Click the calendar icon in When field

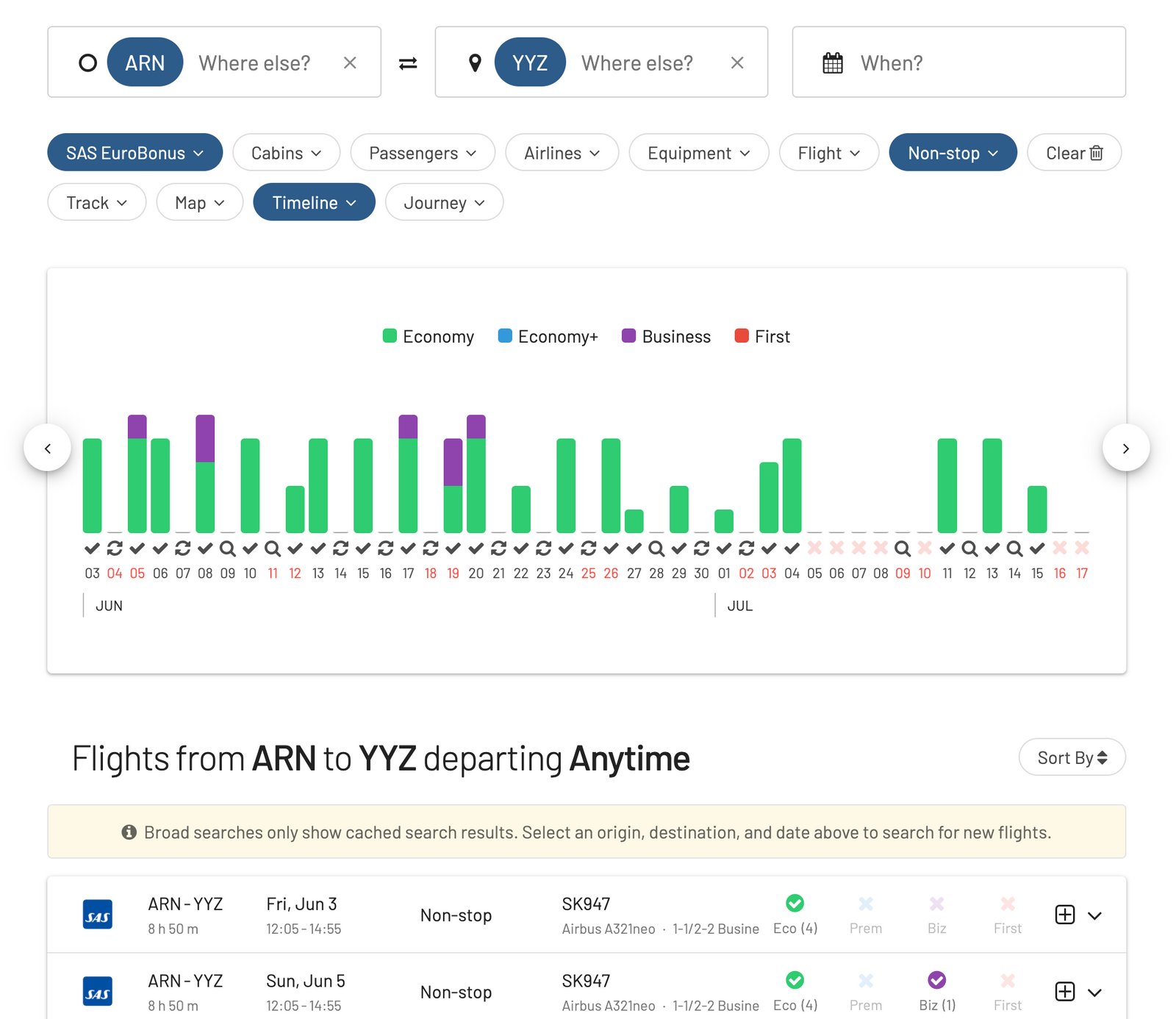click(x=832, y=63)
